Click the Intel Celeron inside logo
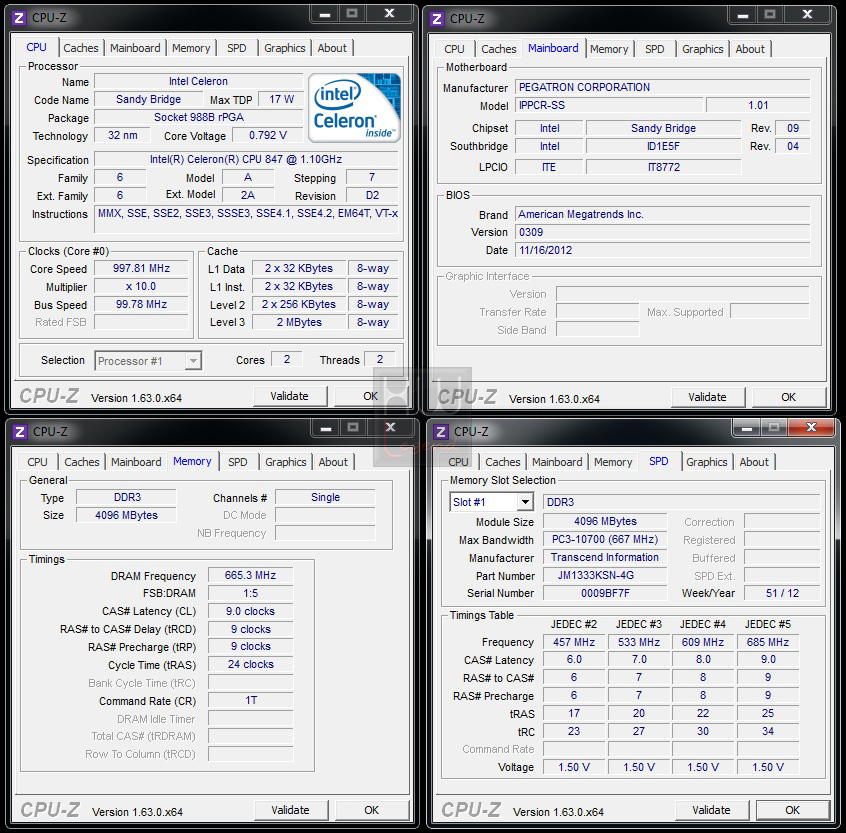The width and height of the screenshot is (846, 833). pos(354,108)
